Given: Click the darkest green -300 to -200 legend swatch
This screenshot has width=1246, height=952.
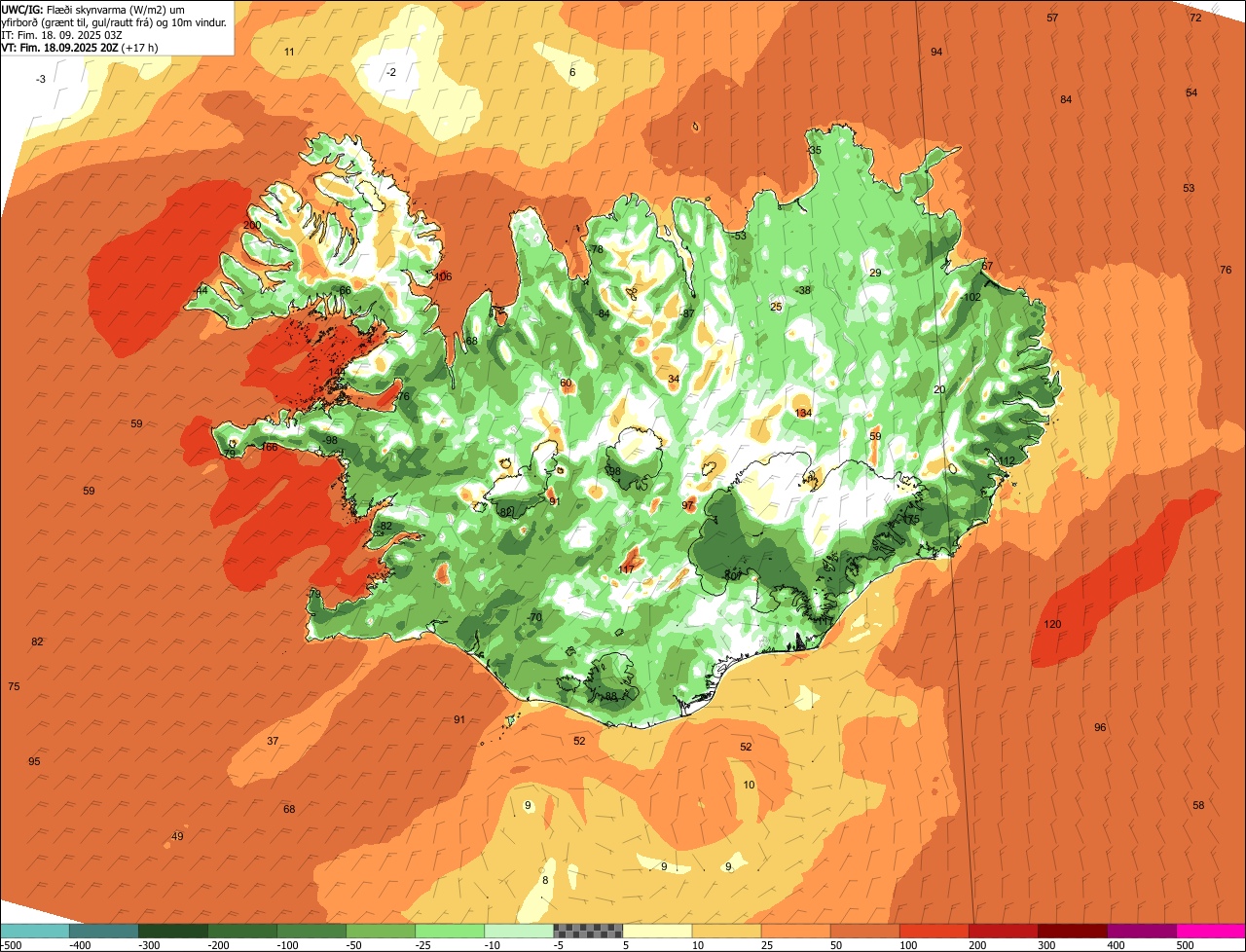Looking at the screenshot, I should click(172, 931).
